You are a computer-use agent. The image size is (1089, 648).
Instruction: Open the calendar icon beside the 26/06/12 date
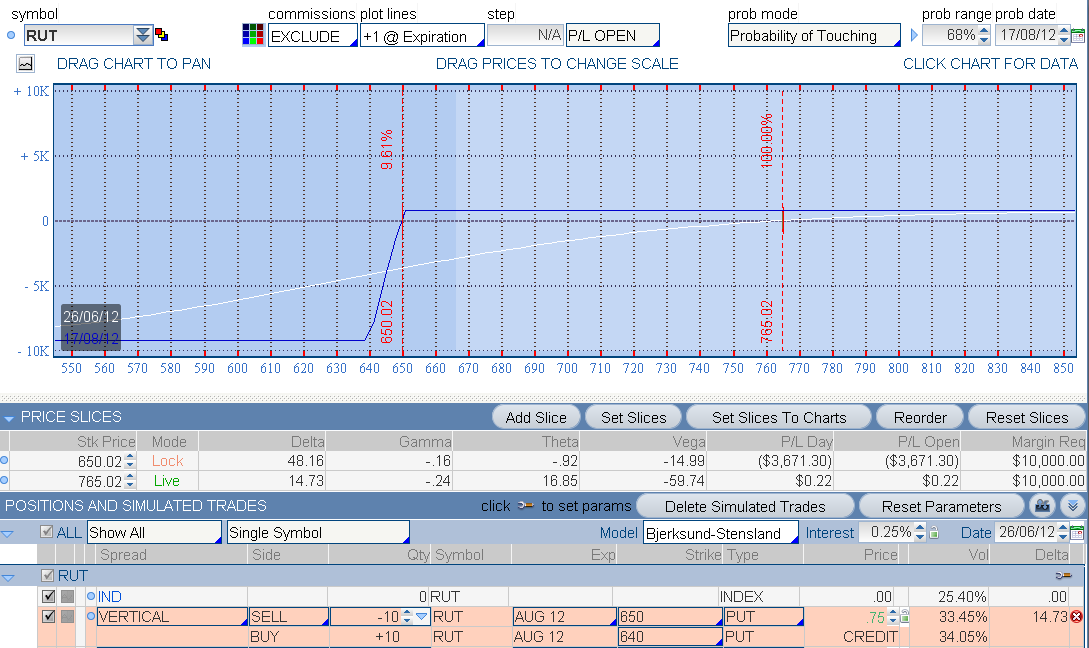(1077, 533)
